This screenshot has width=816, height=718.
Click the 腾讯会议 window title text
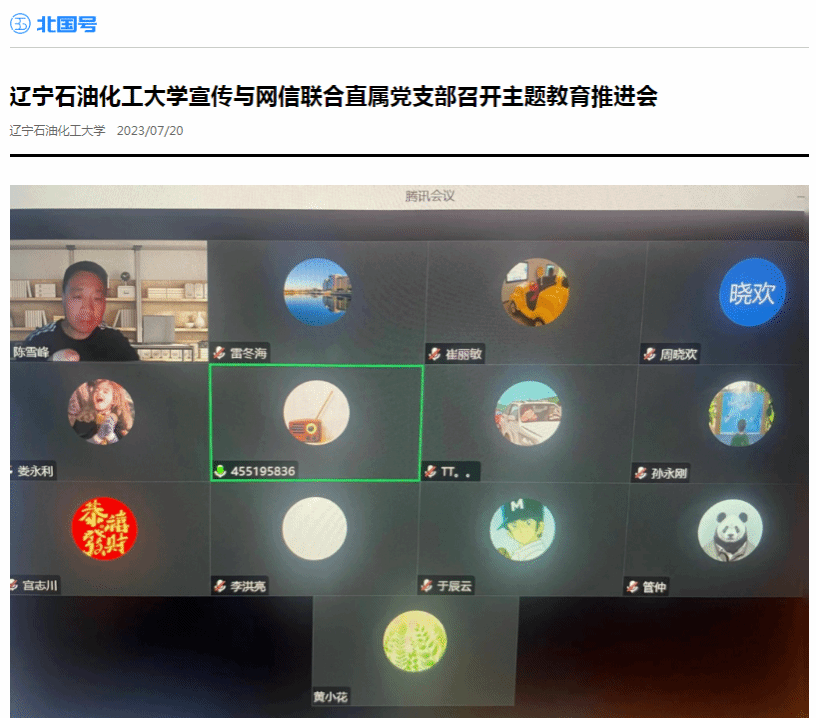tap(430, 196)
